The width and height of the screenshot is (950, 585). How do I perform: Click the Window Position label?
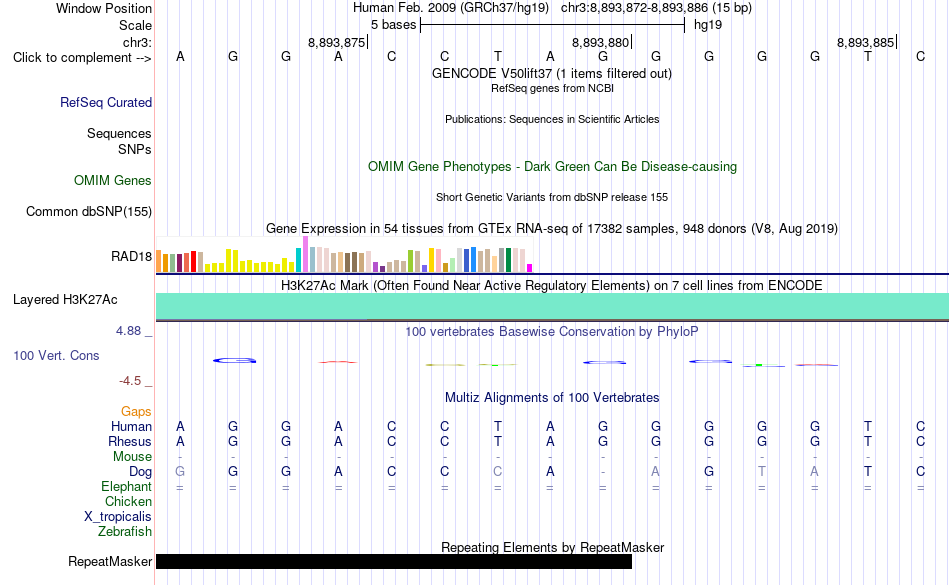coord(104,8)
